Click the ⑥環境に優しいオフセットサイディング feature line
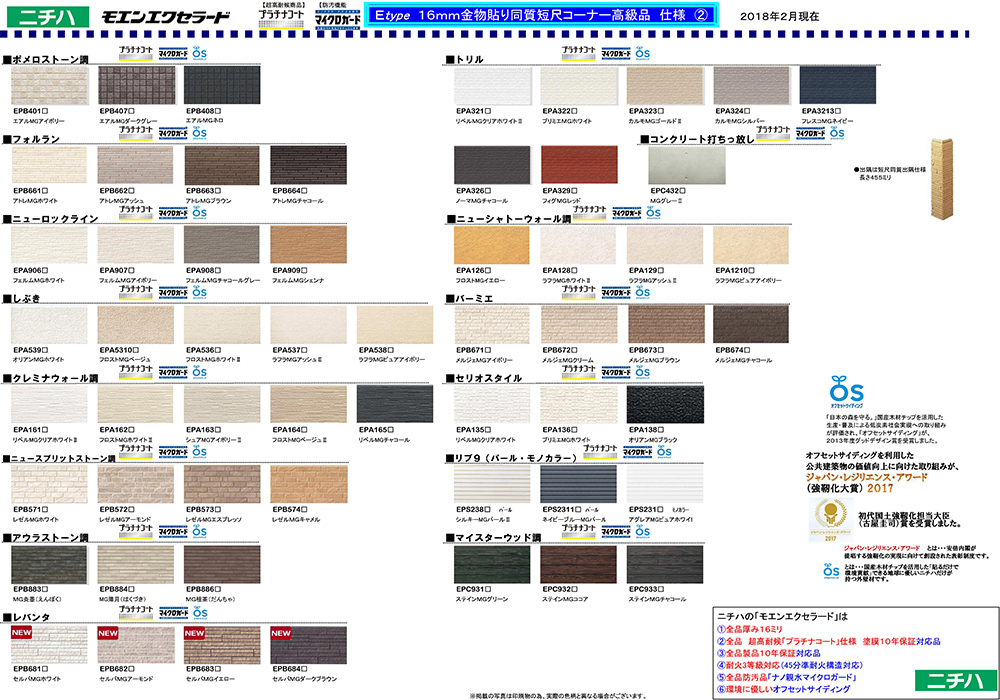 click(x=783, y=689)
